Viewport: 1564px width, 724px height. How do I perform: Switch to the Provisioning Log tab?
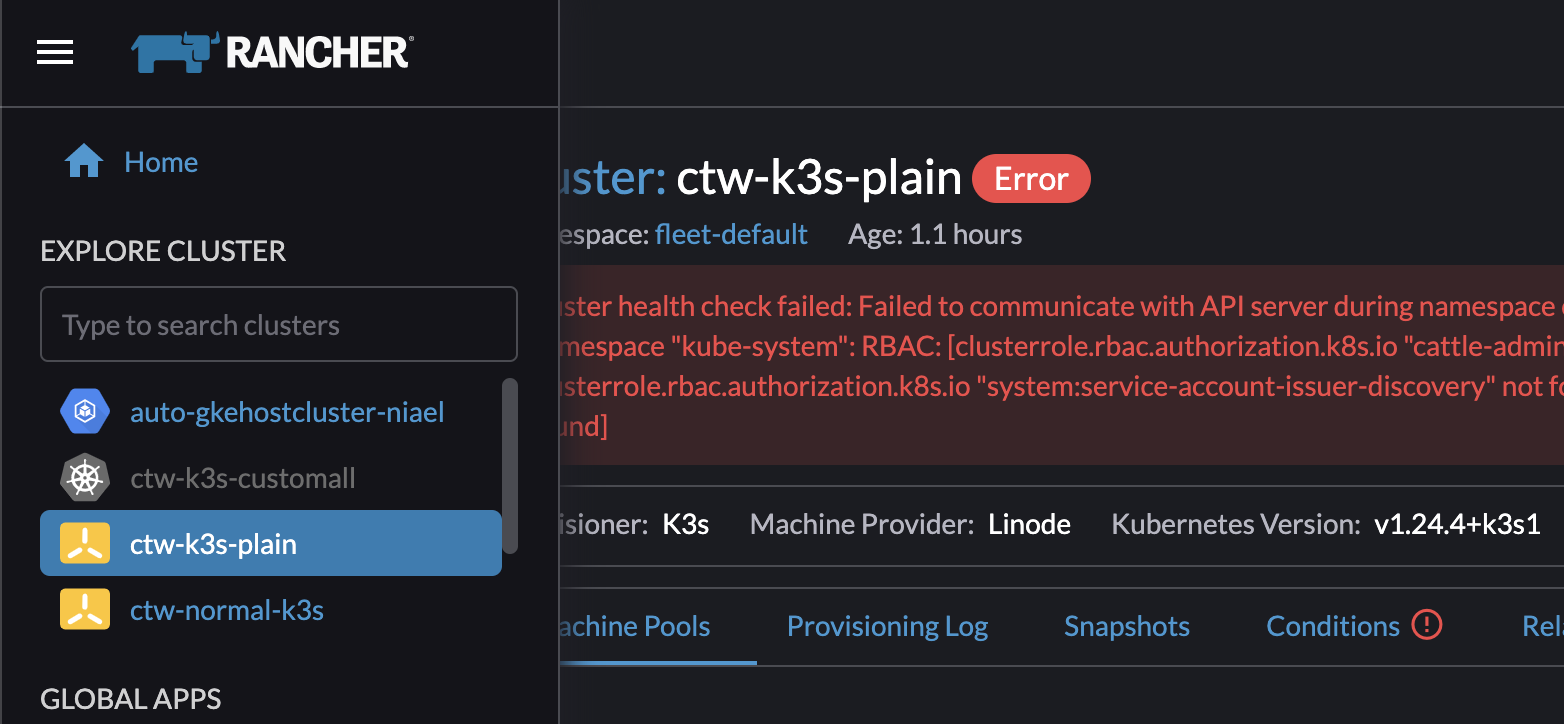tap(887, 625)
